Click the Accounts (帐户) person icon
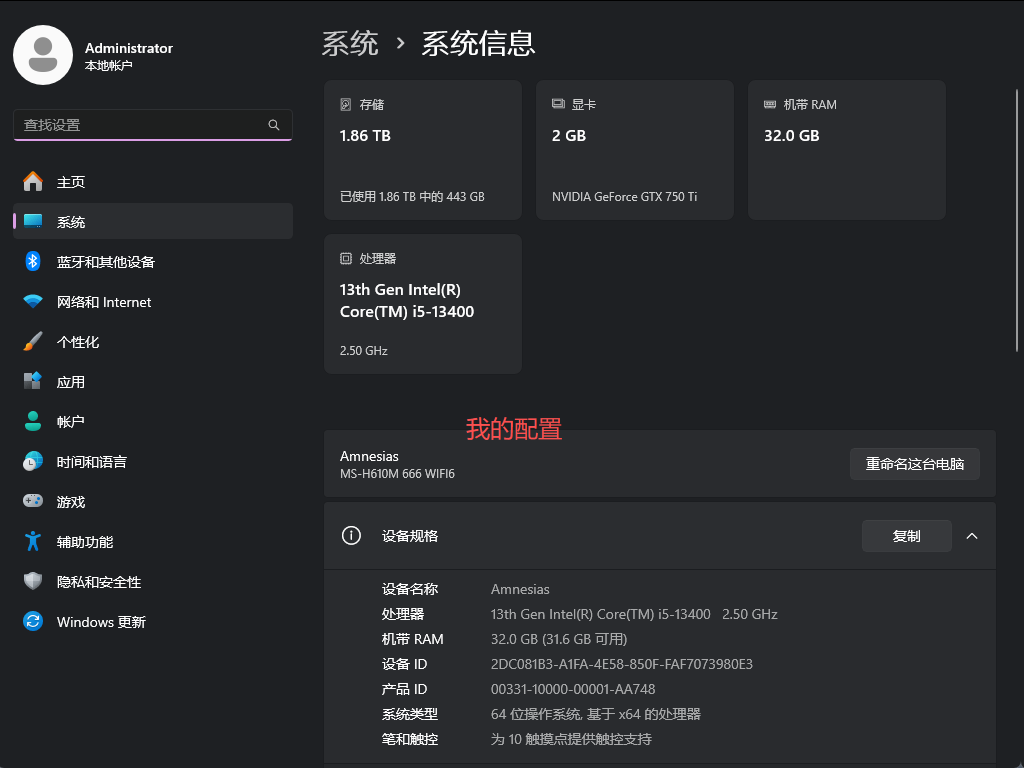 (x=33, y=422)
